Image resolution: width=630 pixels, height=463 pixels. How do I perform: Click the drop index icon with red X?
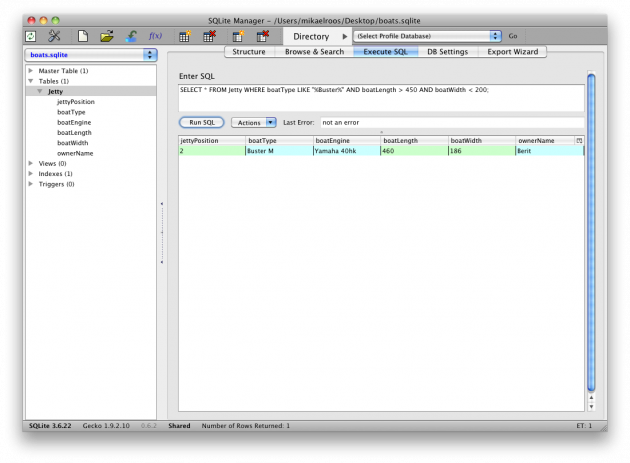click(x=262, y=36)
